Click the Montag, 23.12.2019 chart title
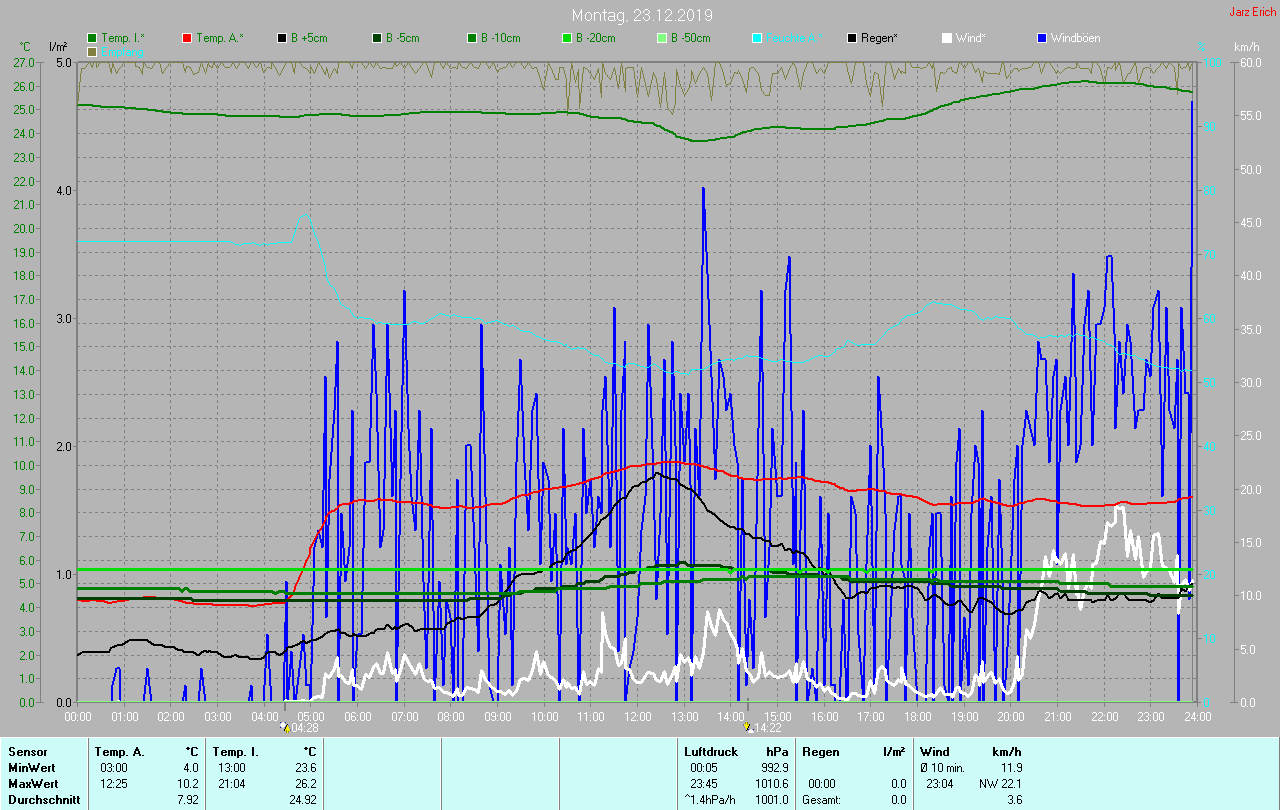The image size is (1280, 810). point(642,15)
